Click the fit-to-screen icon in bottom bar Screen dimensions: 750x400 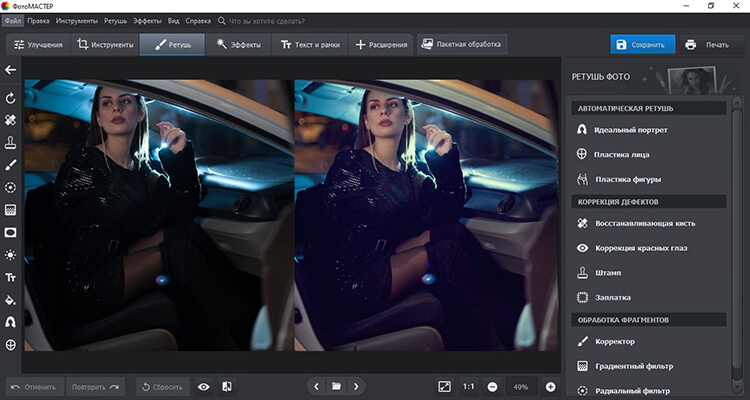(444, 386)
